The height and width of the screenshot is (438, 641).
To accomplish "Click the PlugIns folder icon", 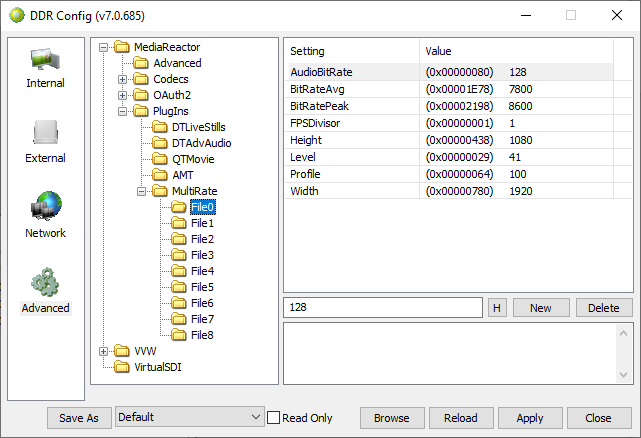I will point(141,111).
